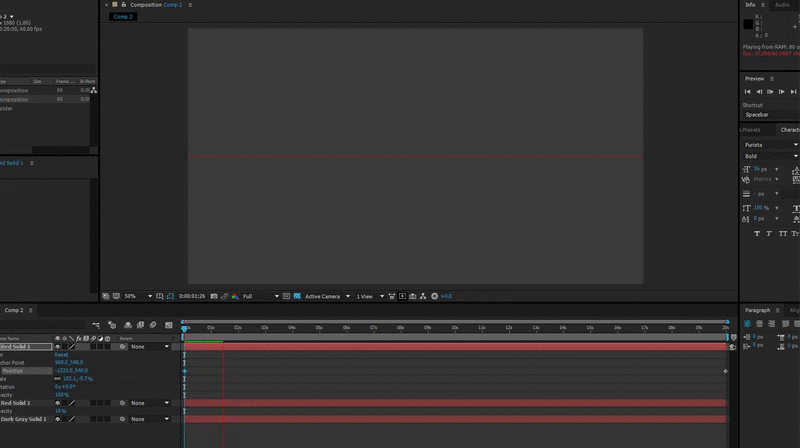Center paragraph text alignment
This screenshot has height=448, width=800.
tap(760, 324)
